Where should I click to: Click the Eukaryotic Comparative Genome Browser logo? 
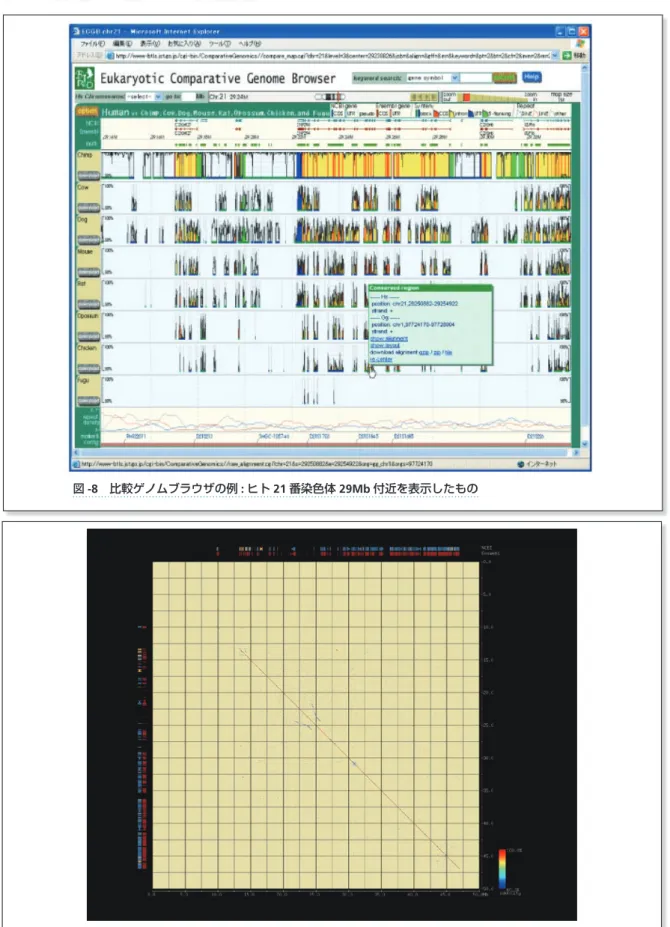(x=85, y=79)
